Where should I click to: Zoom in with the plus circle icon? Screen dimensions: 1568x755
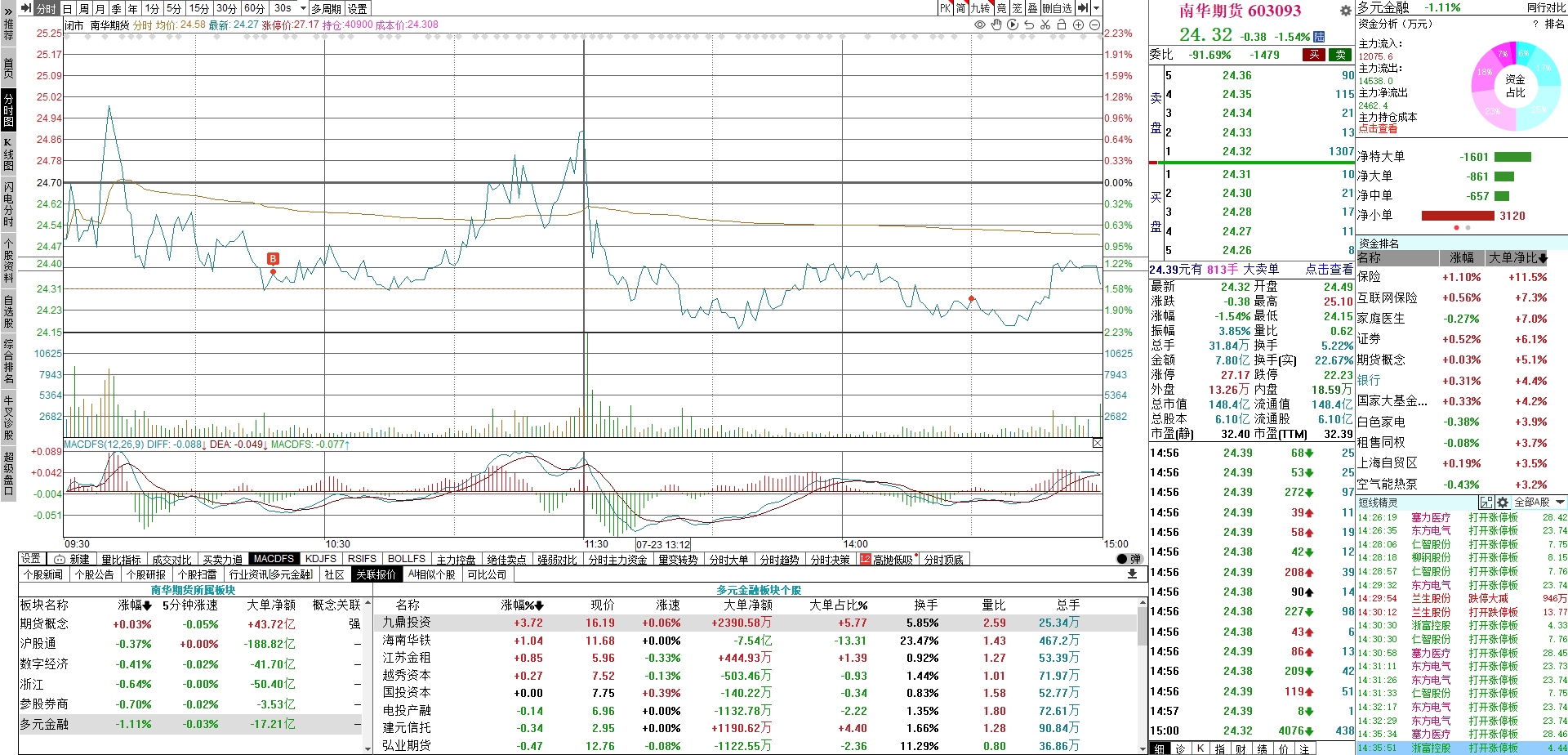click(1078, 25)
